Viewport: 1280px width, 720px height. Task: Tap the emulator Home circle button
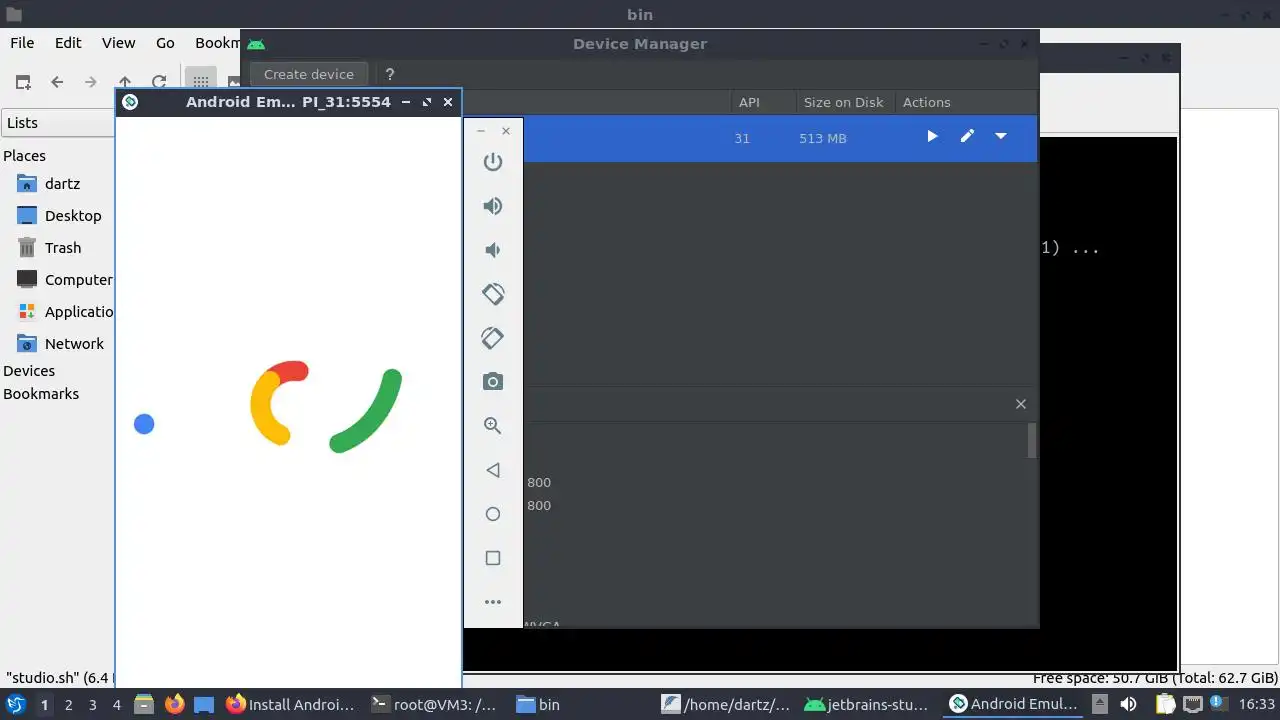pos(492,514)
